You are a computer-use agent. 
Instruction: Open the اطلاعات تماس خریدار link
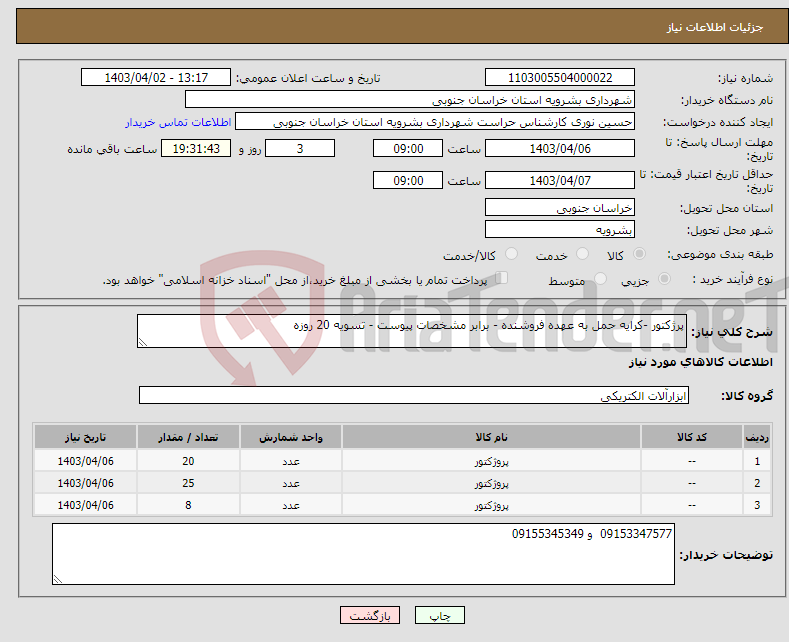coord(178,122)
